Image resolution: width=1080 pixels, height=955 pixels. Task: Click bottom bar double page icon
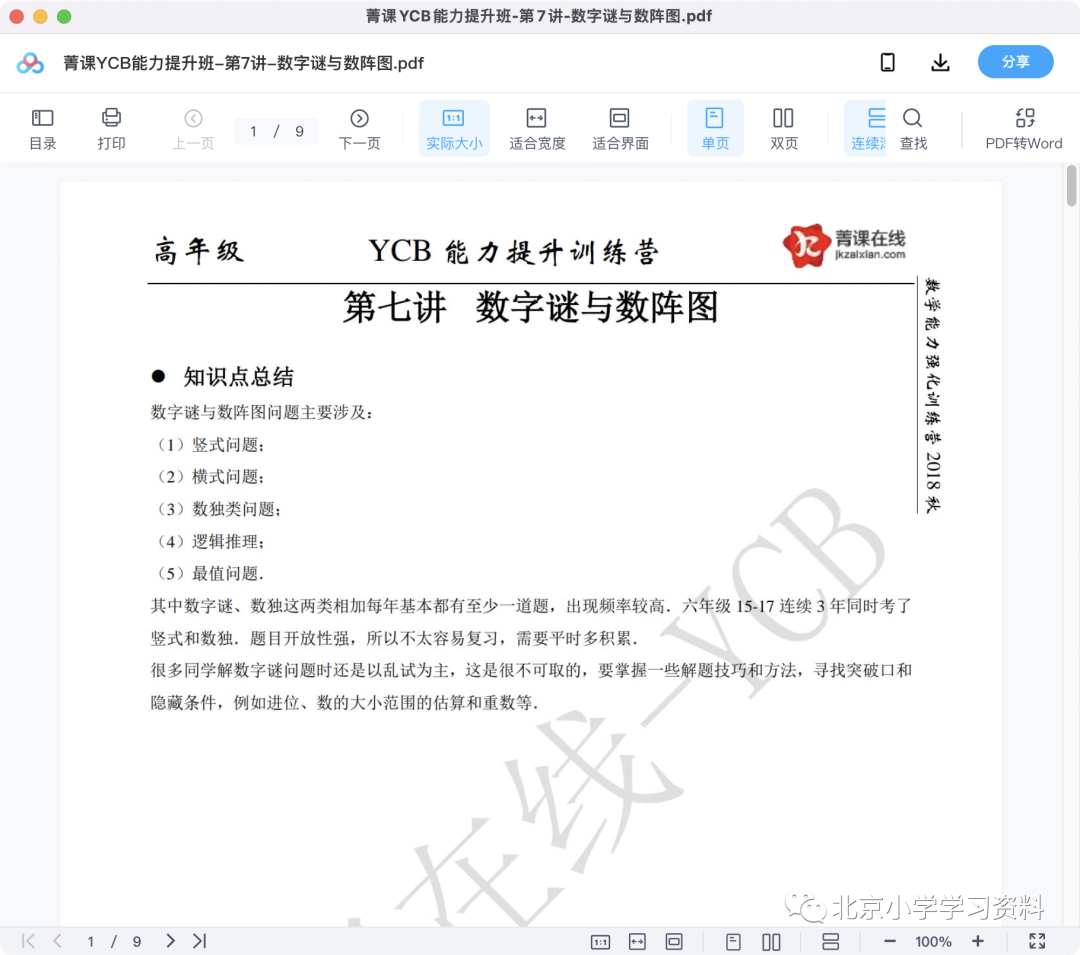coord(771,941)
